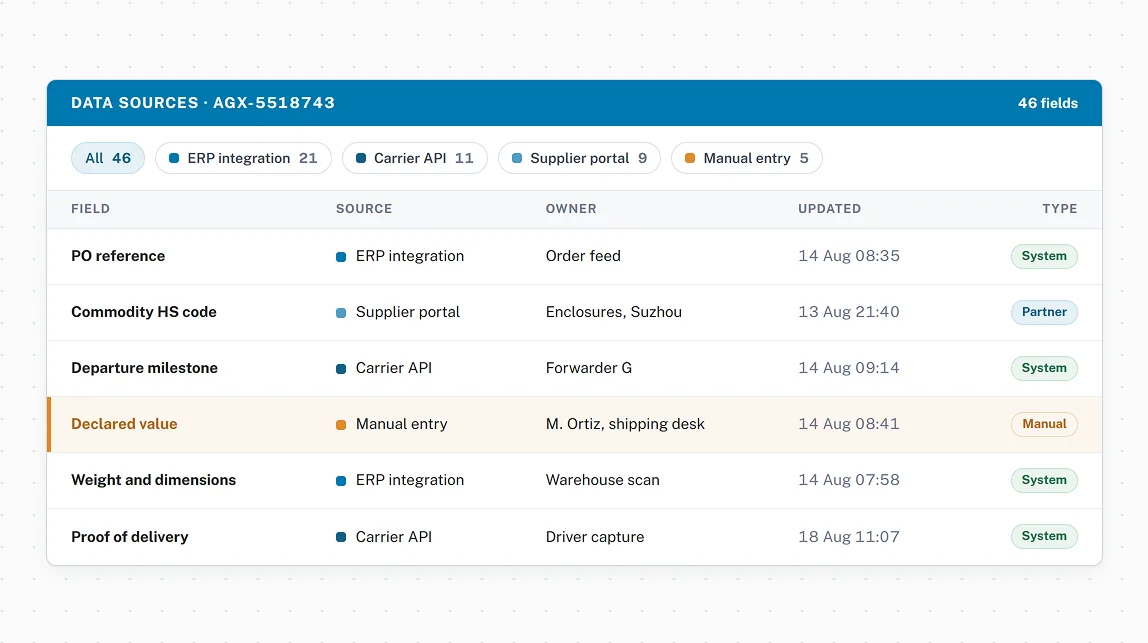Filter by Supplier portal chip

(x=579, y=158)
